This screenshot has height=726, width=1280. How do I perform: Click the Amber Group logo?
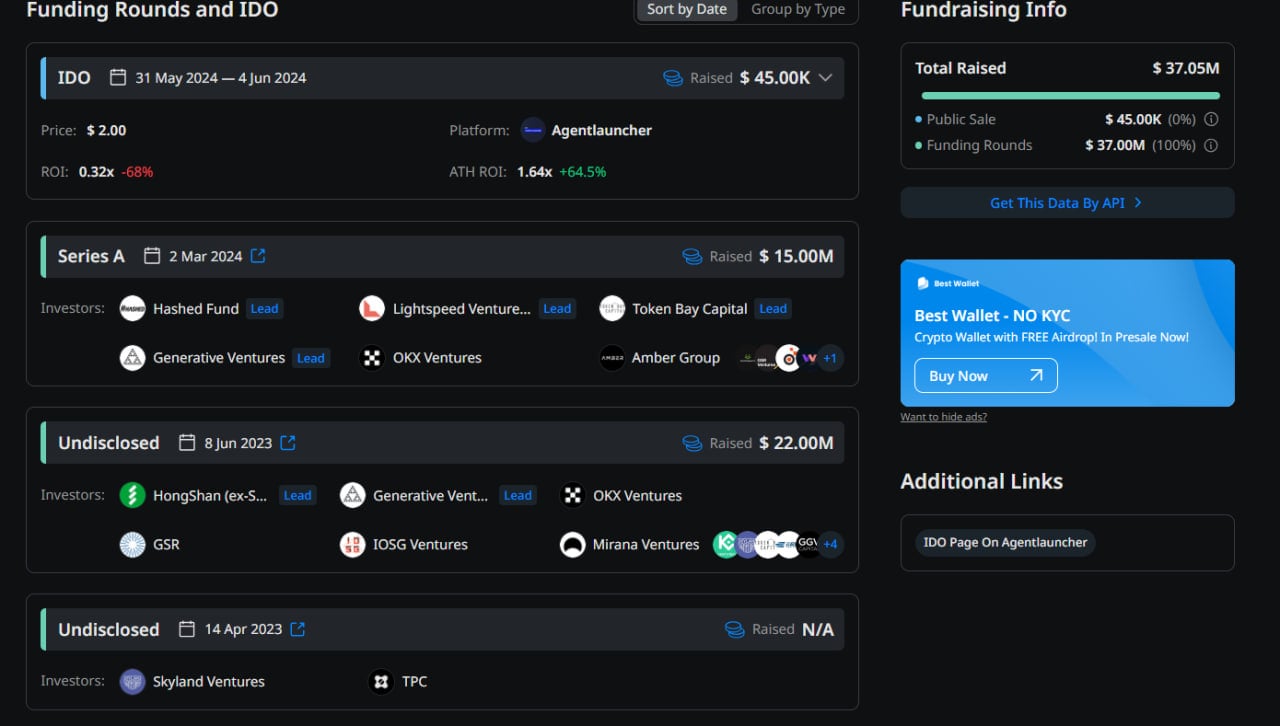(x=612, y=357)
